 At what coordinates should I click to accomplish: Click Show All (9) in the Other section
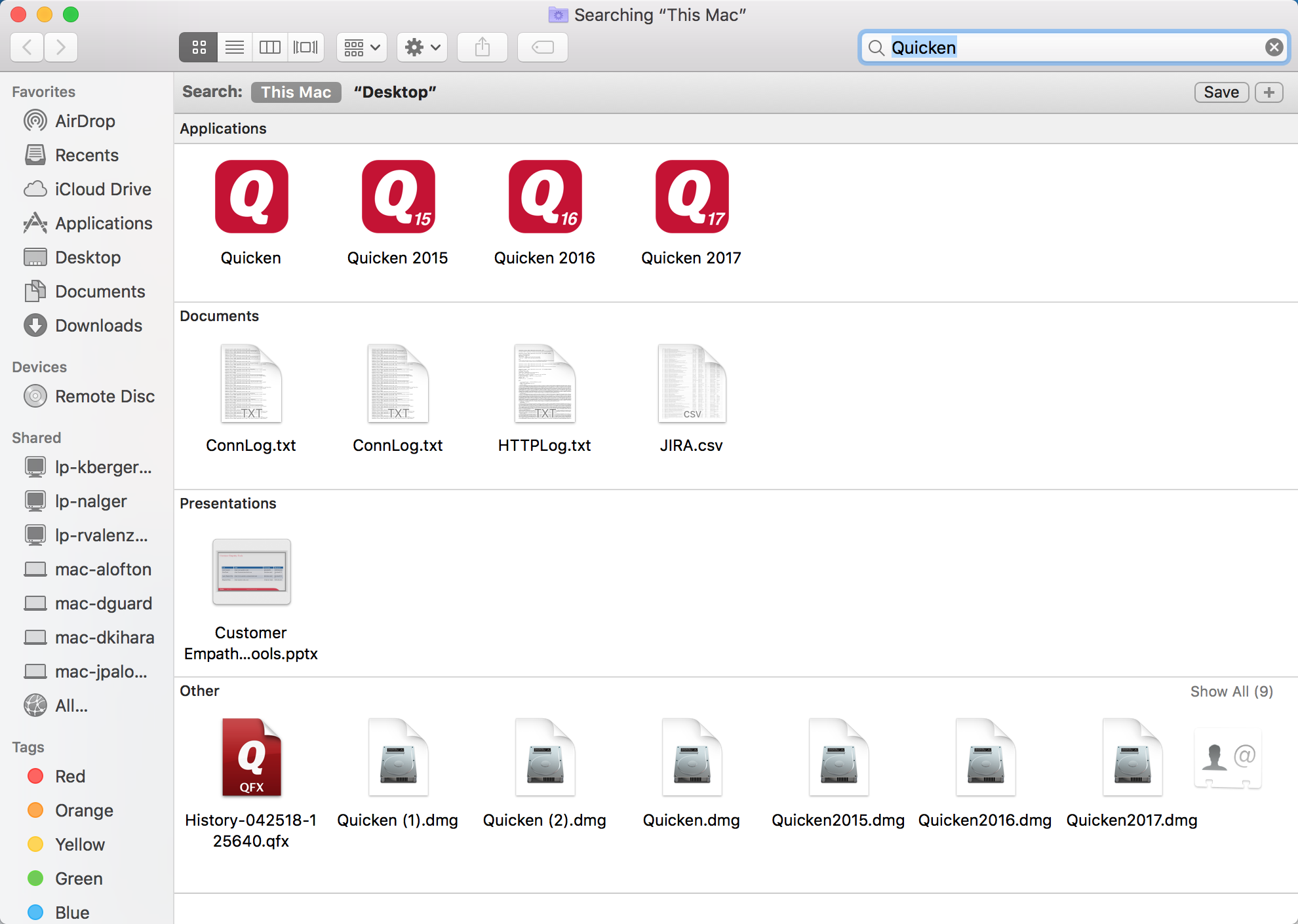[1231, 691]
